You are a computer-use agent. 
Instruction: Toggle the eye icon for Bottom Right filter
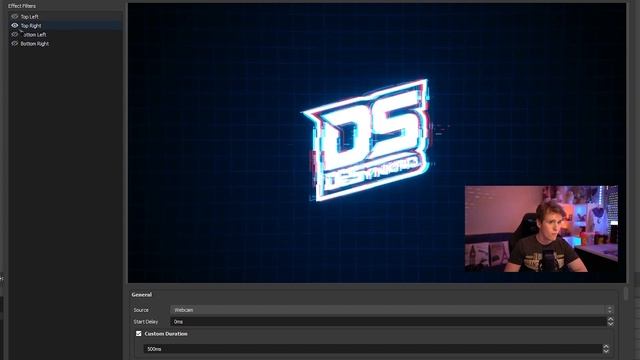pos(15,43)
